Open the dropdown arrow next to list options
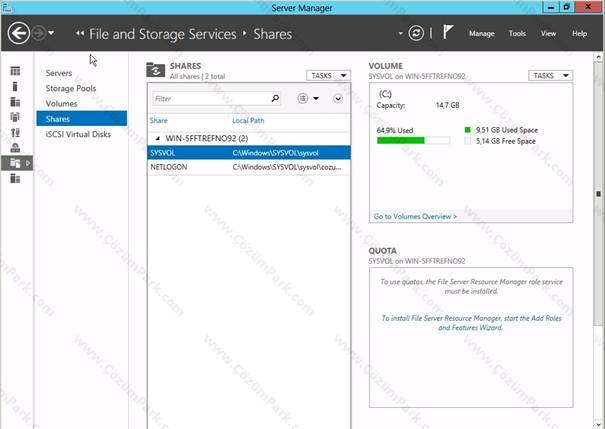Image resolution: width=605 pixels, height=429 pixels. tap(316, 99)
